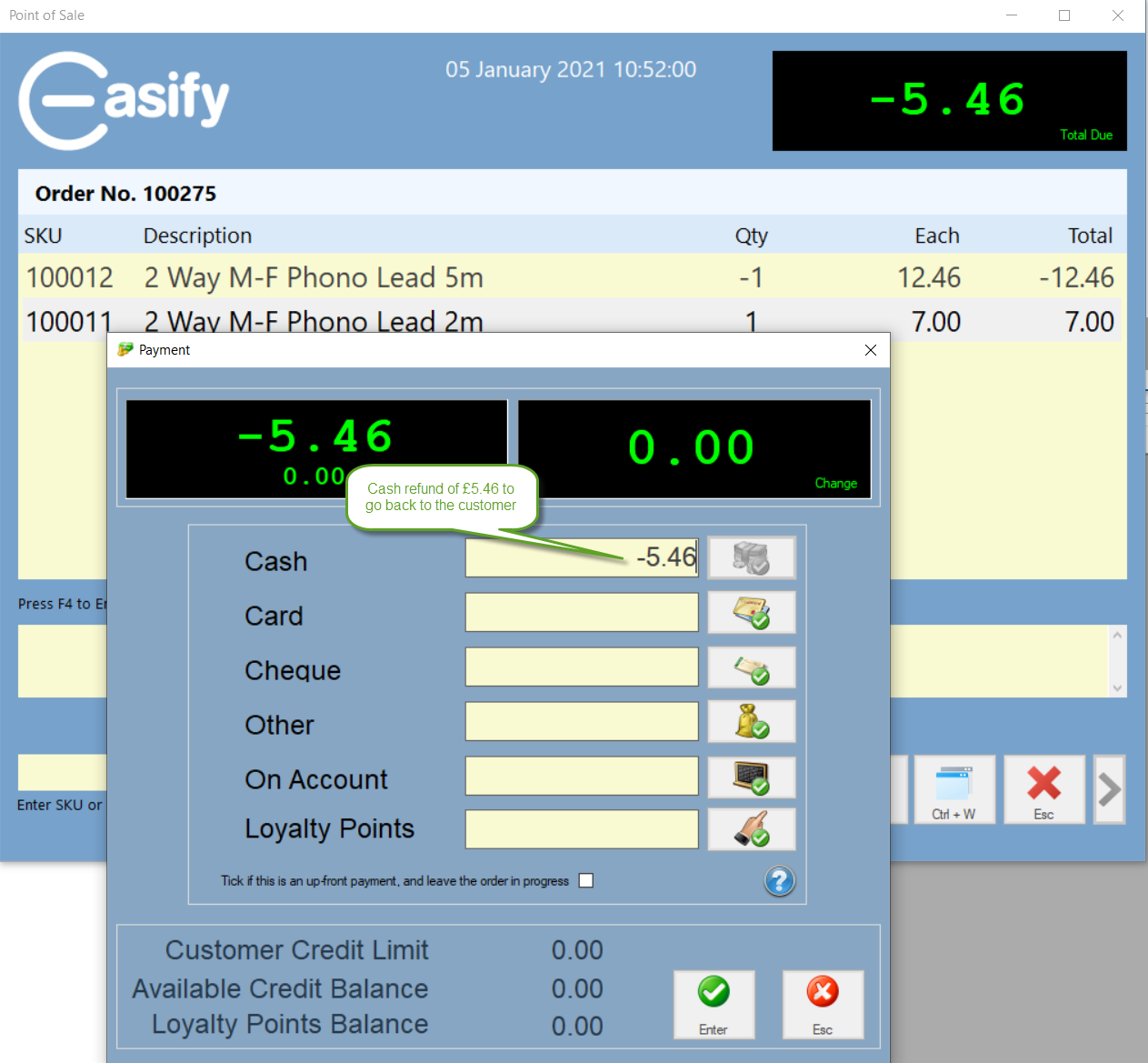The image size is (1148, 1063).
Task: Open the blue help question mark icon
Action: [x=779, y=881]
